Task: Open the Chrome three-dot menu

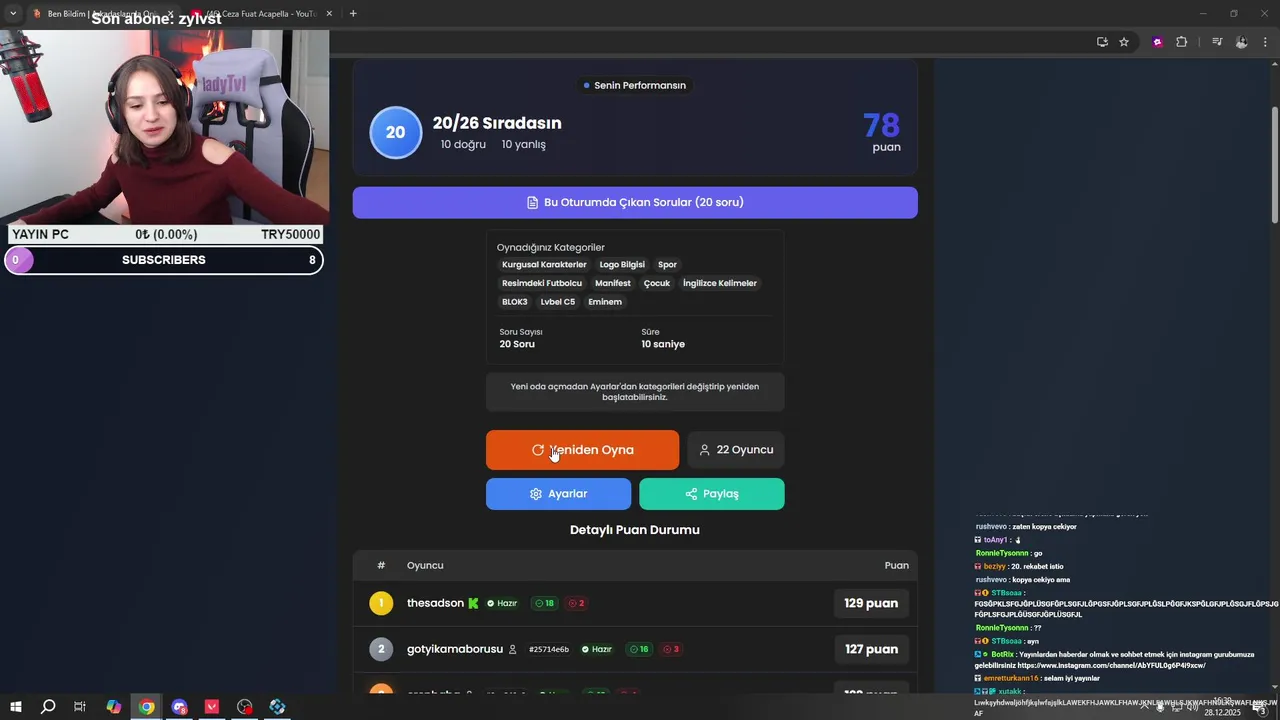Action: pos(1266,42)
